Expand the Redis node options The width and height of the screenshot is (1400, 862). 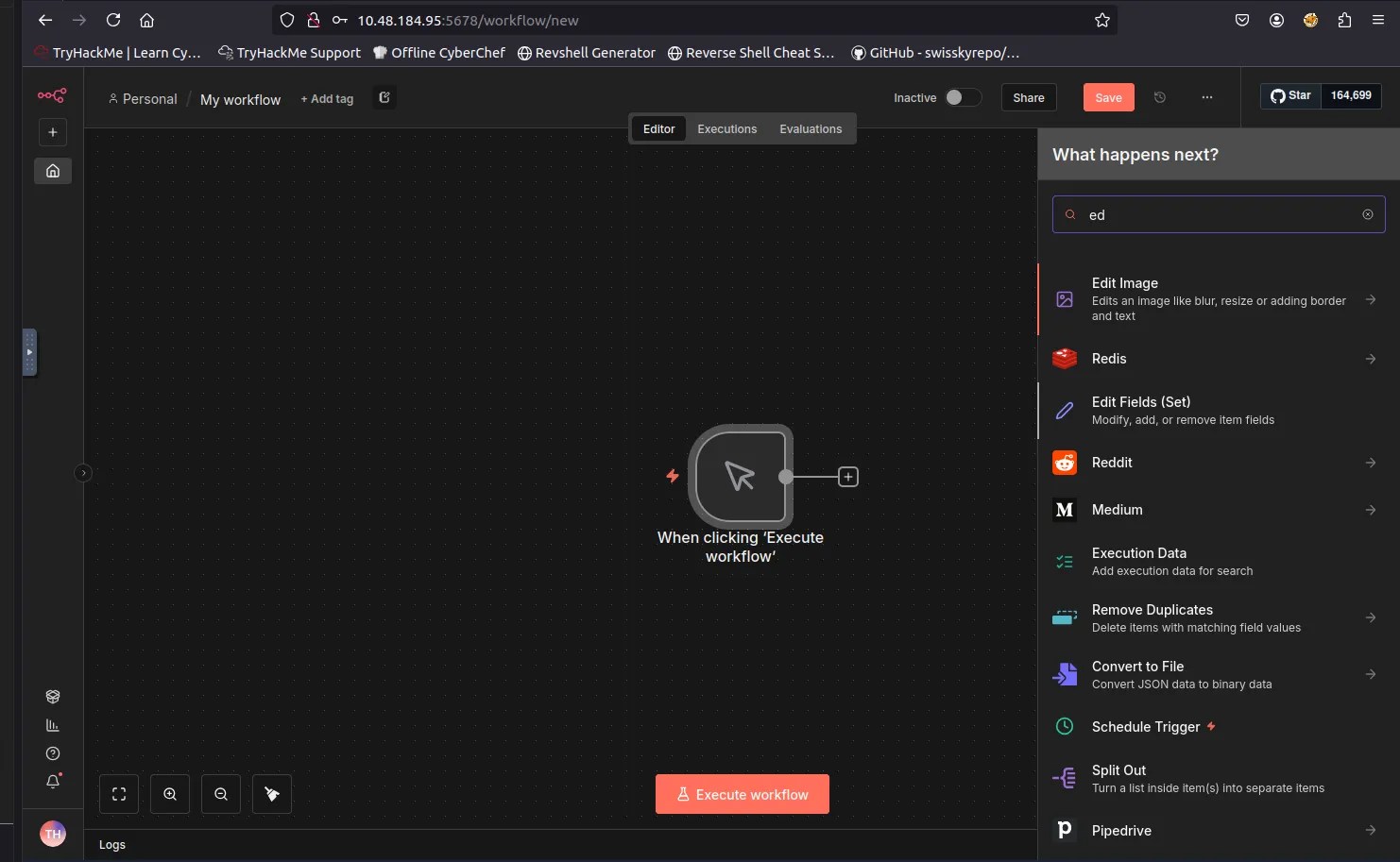pyautogui.click(x=1370, y=359)
